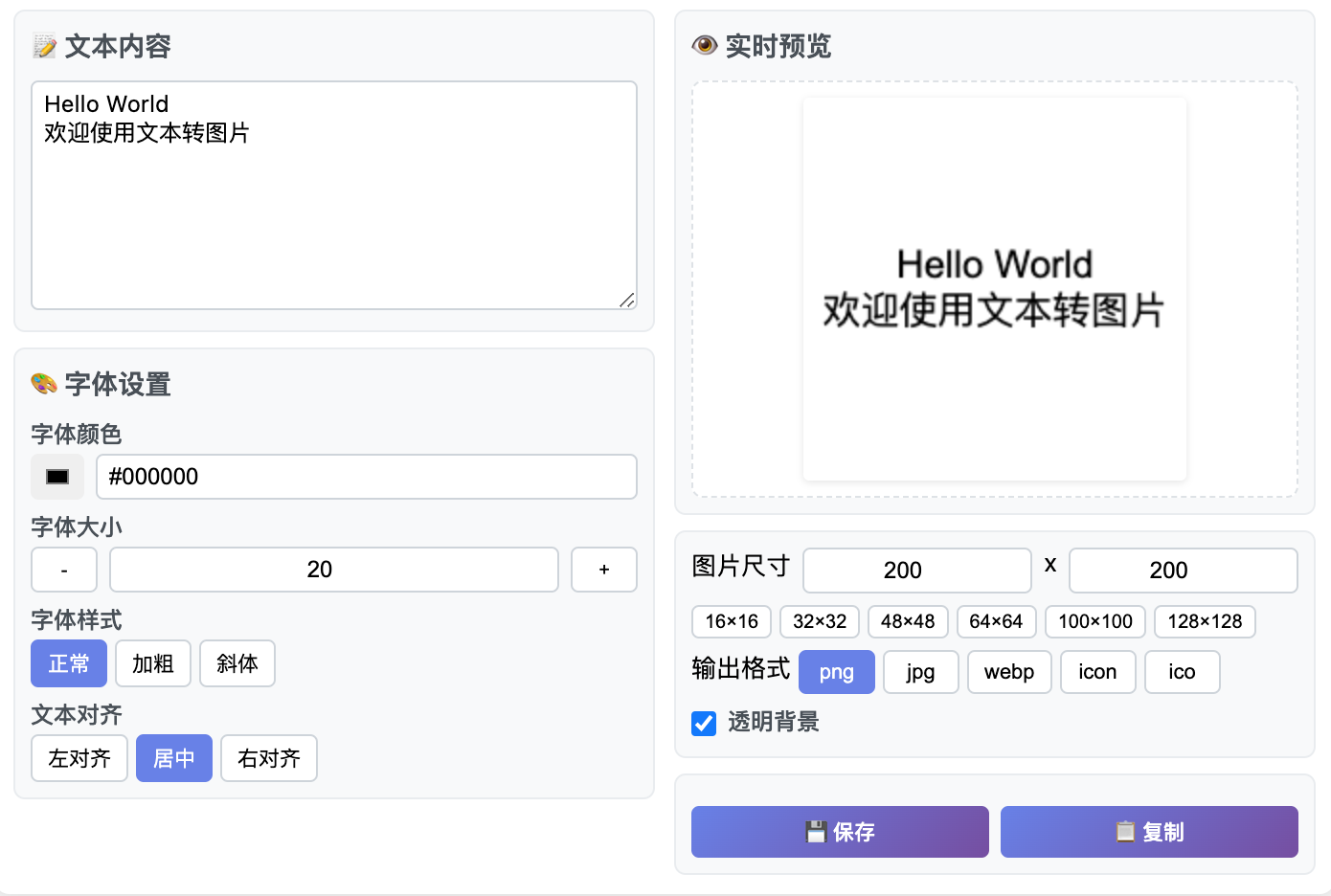This screenshot has width=1331, height=896.
Task: Click the font color hex input field
Action: (x=367, y=477)
